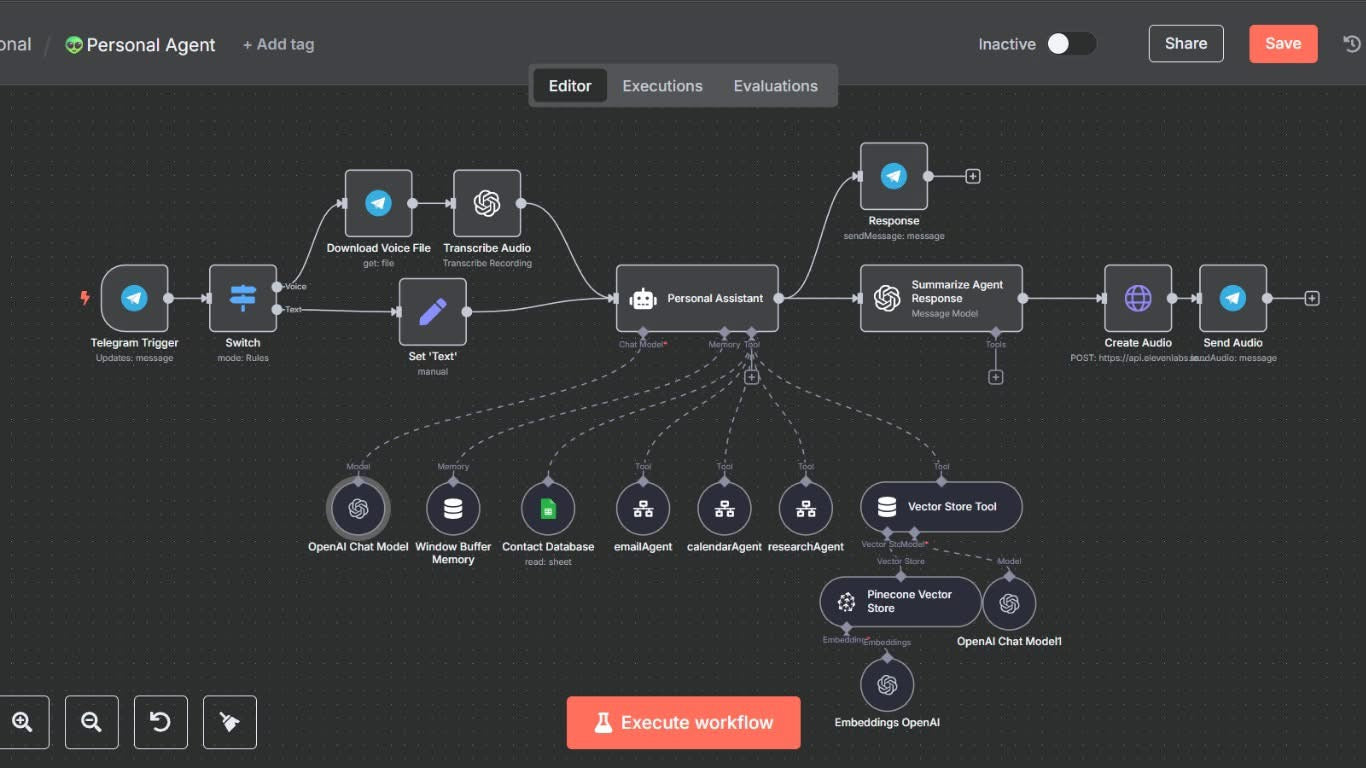Add a tool to Summarize Agent Response
This screenshot has height=768, width=1366.
coord(996,377)
